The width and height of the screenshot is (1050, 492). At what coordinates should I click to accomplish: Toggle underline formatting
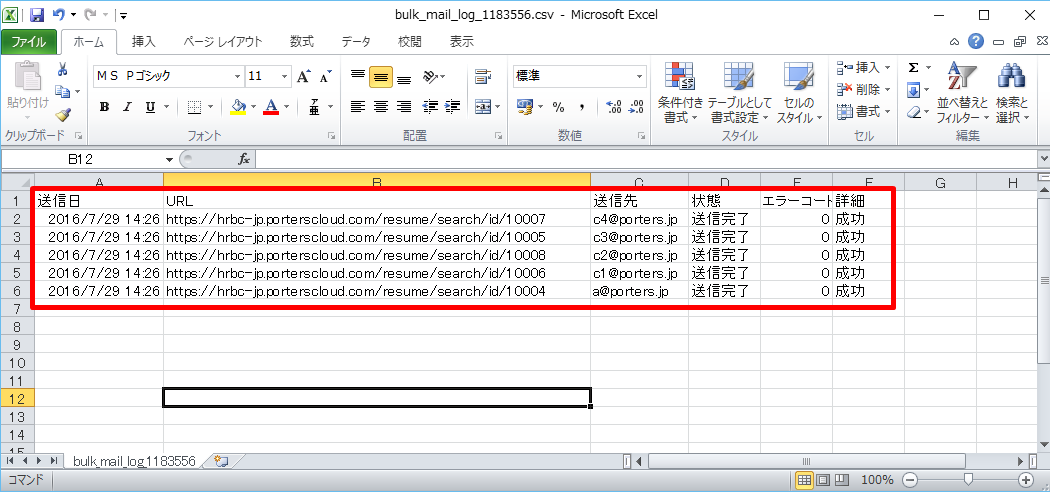pos(150,107)
